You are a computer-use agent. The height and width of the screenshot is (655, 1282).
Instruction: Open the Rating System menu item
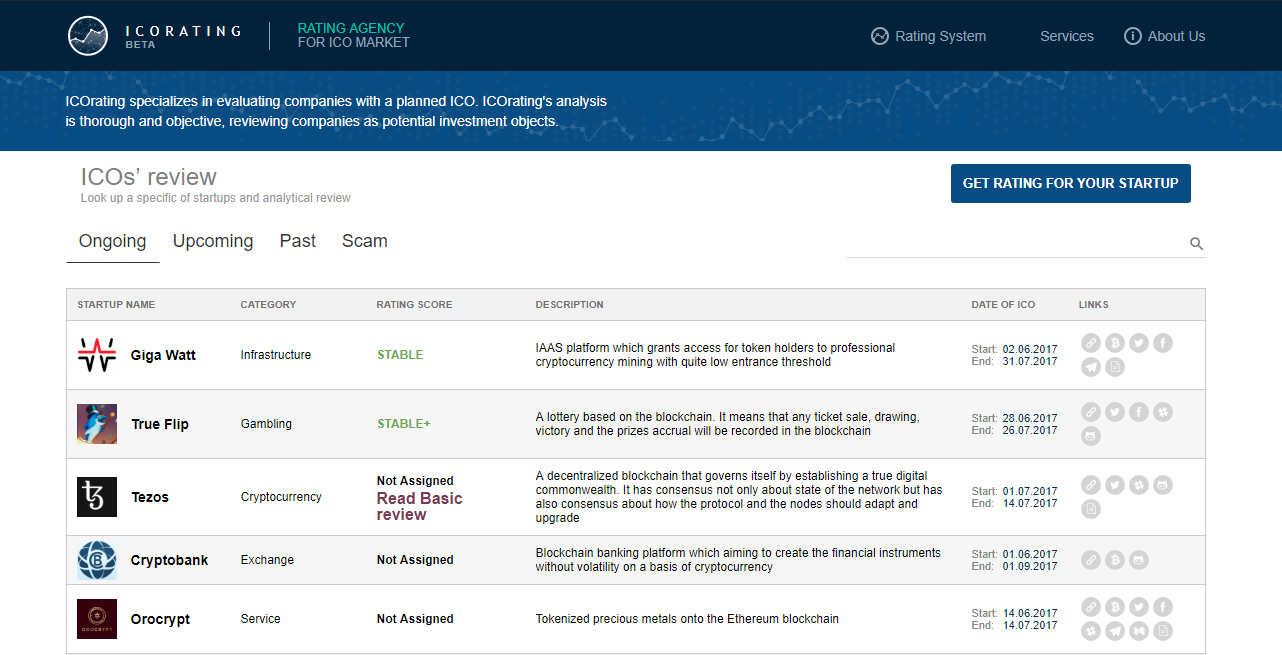click(x=929, y=36)
